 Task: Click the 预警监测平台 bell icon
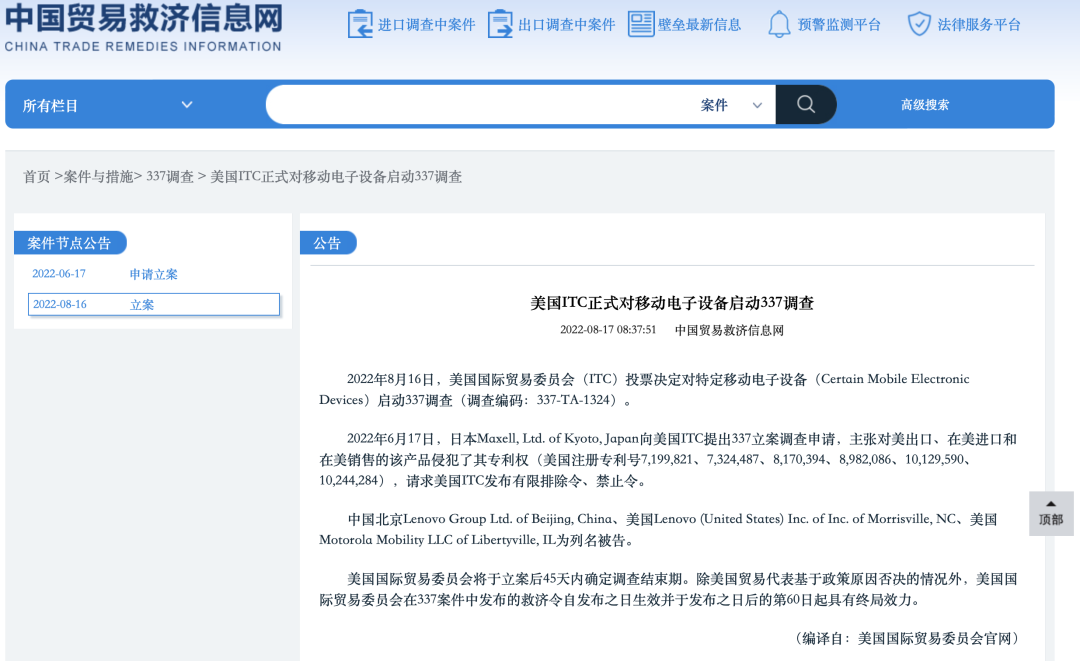(x=779, y=25)
